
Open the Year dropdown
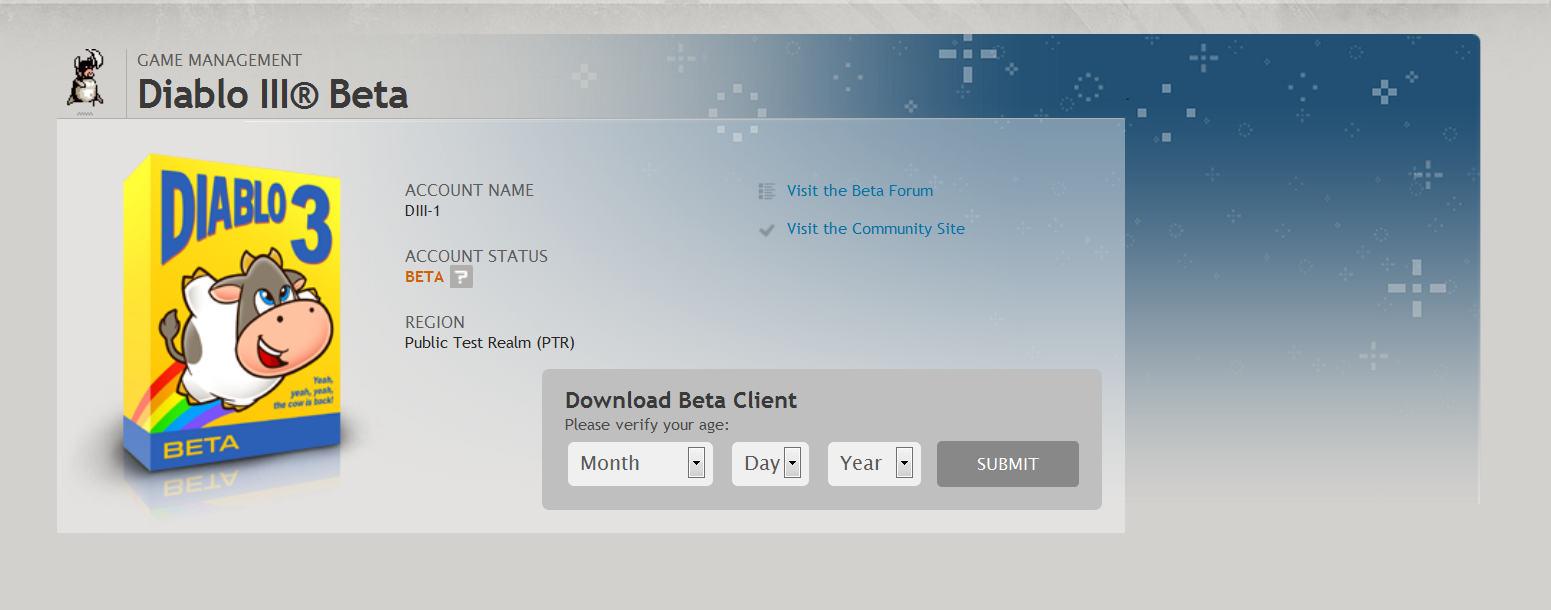(862, 464)
